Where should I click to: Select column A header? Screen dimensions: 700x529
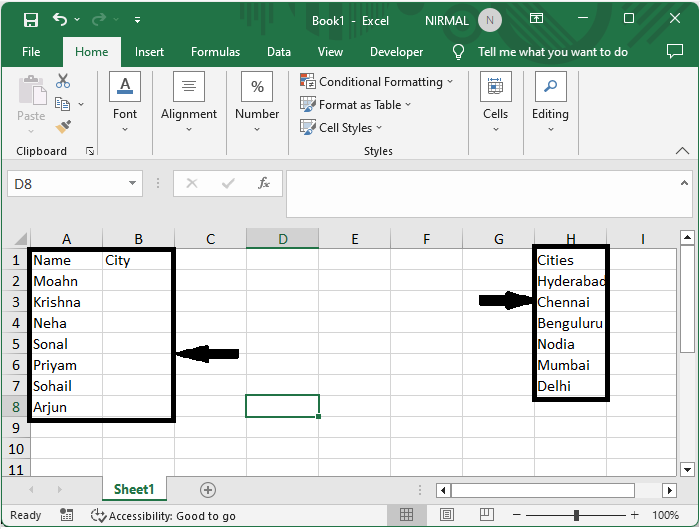pyautogui.click(x=66, y=239)
